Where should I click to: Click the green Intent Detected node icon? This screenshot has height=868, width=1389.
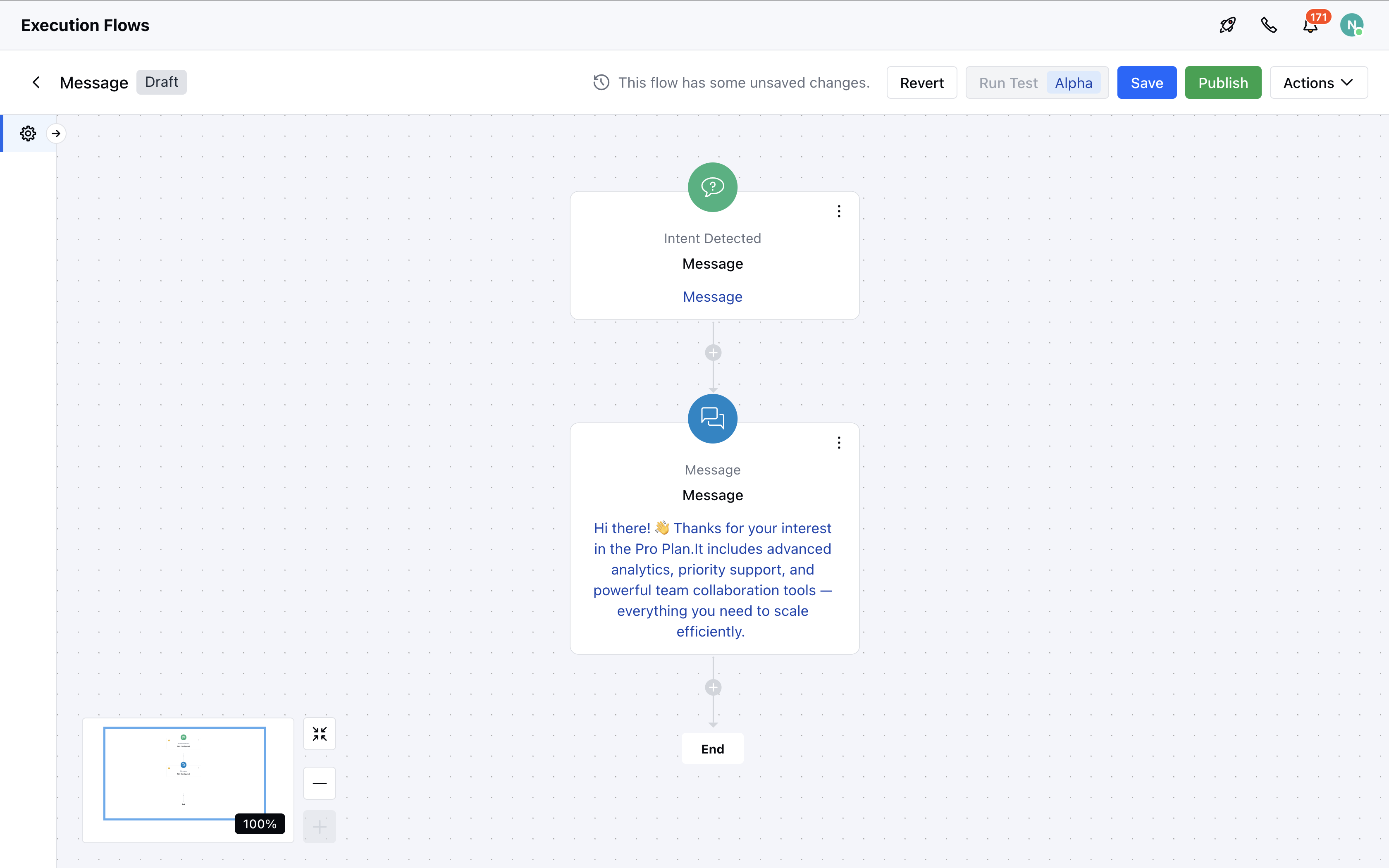point(712,187)
